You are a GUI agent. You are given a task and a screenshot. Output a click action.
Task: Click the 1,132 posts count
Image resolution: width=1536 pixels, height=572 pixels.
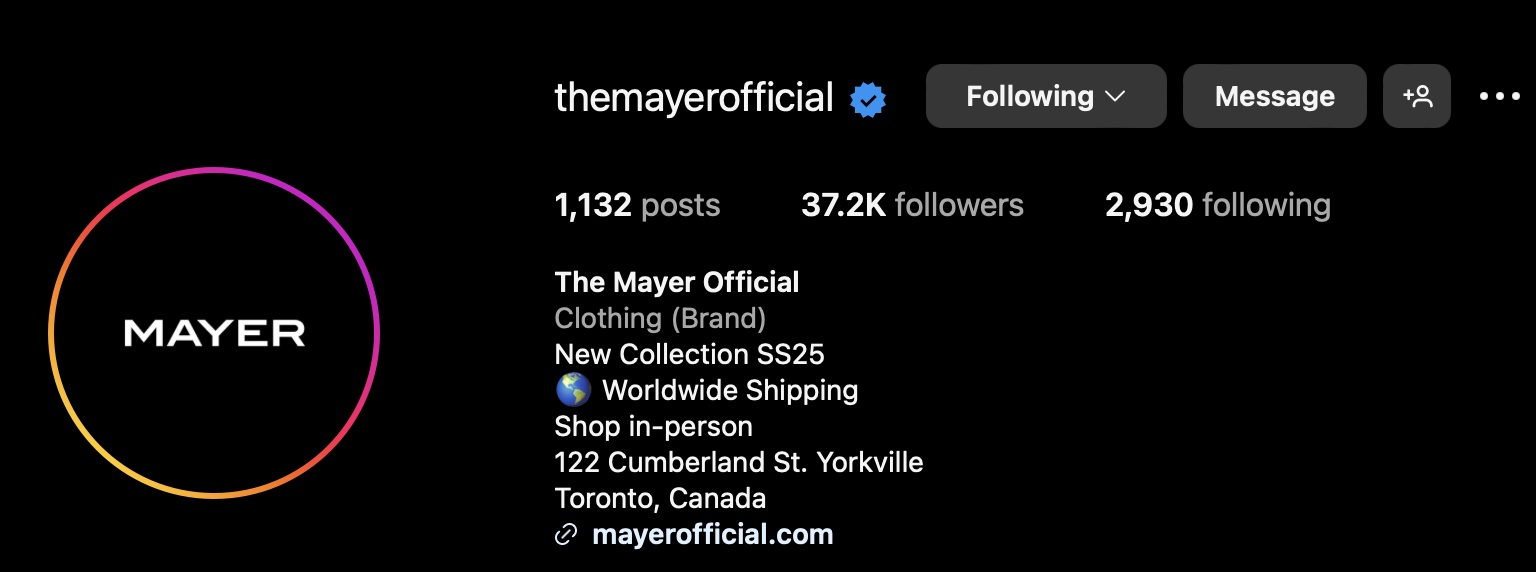tap(637, 205)
